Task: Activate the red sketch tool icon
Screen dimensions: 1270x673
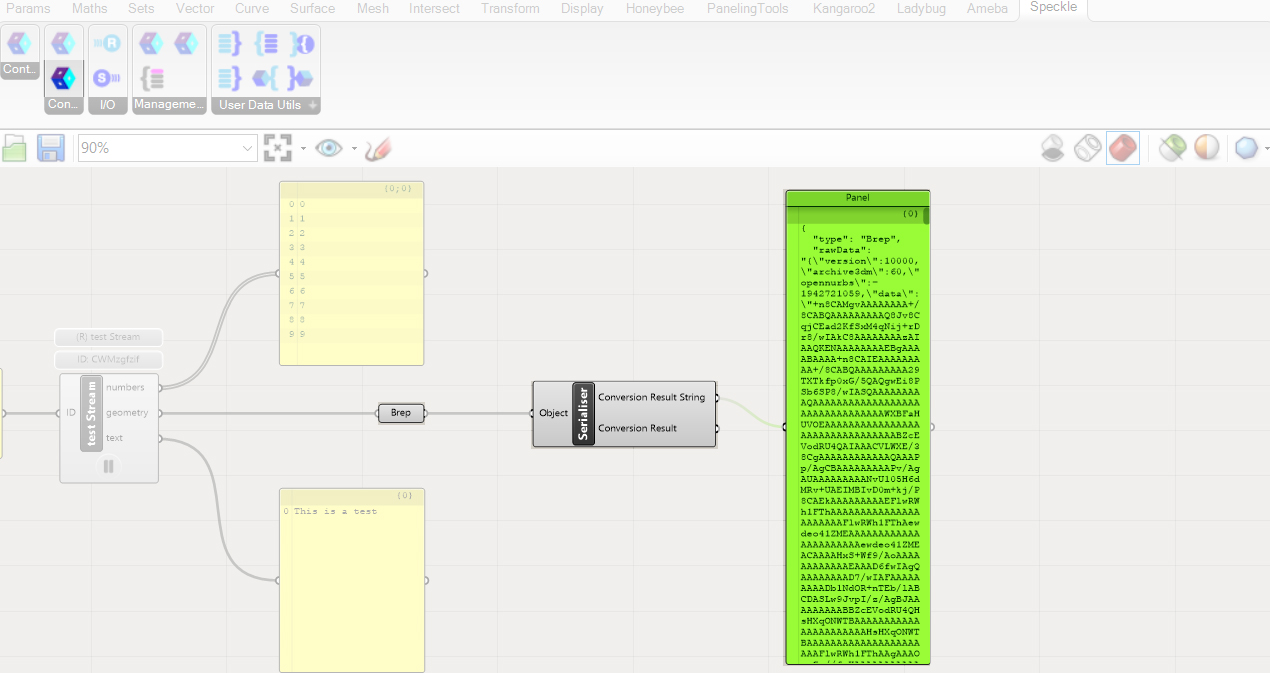Action: [x=380, y=147]
